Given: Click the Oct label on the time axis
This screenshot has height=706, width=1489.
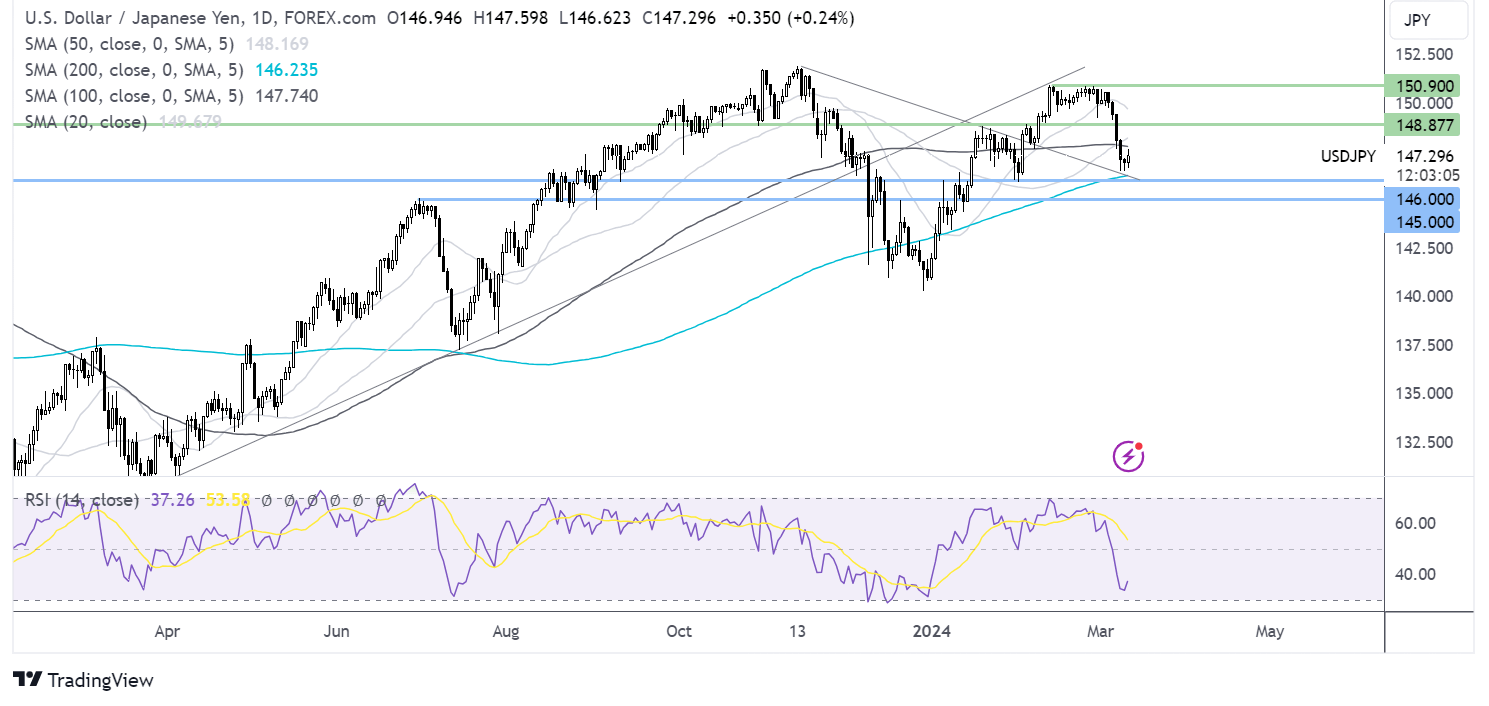Looking at the screenshot, I should 679,632.
